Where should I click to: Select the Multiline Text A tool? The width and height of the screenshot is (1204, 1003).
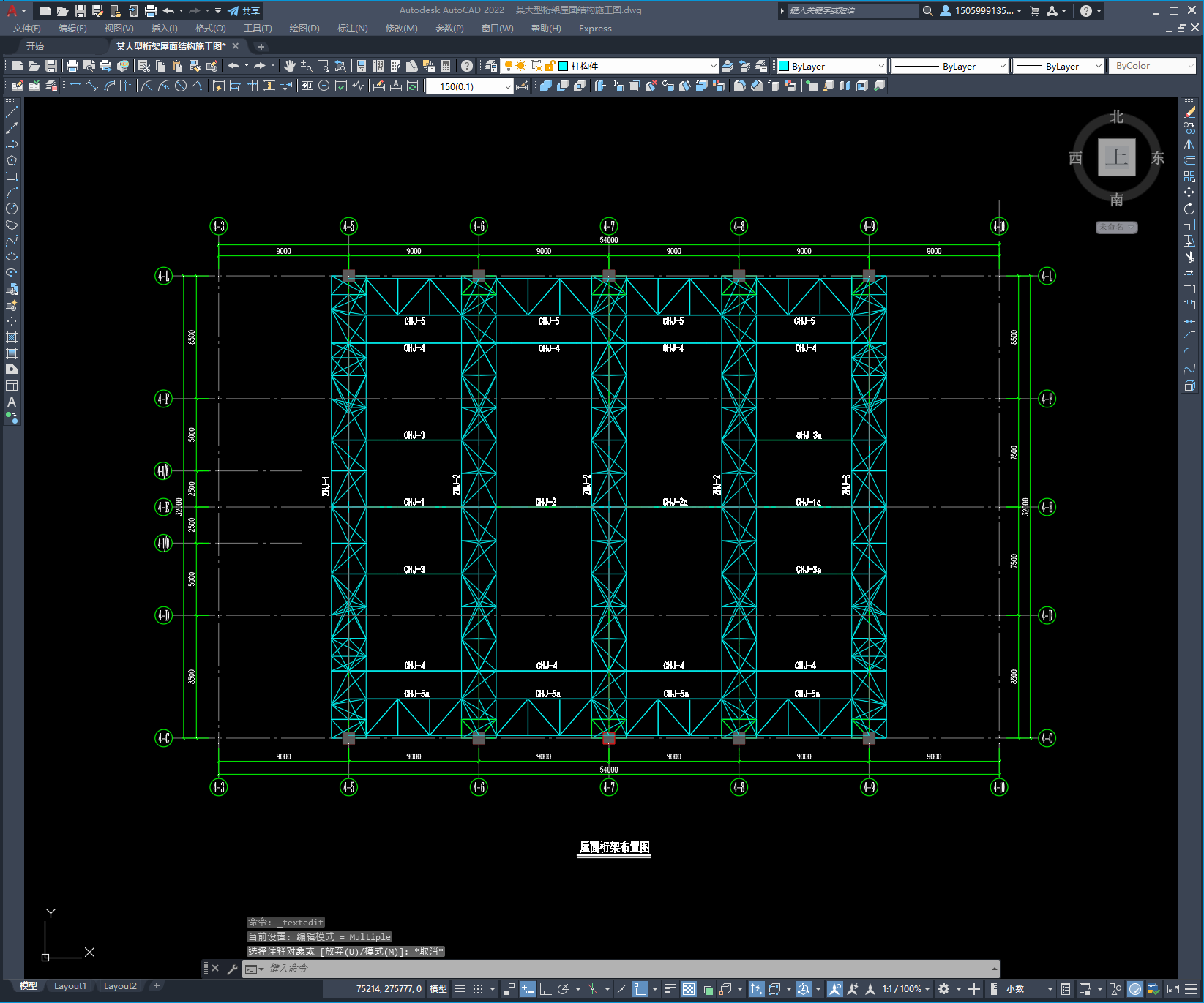pyautogui.click(x=12, y=402)
